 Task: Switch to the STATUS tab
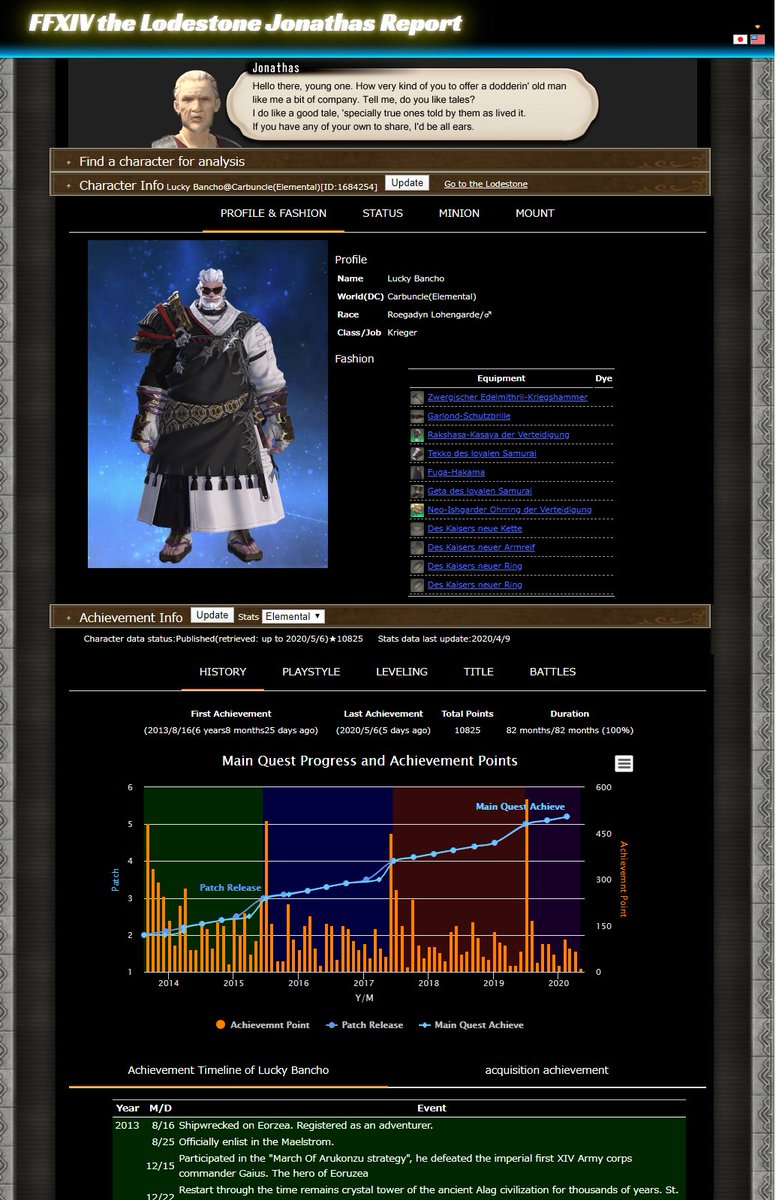[x=382, y=214]
